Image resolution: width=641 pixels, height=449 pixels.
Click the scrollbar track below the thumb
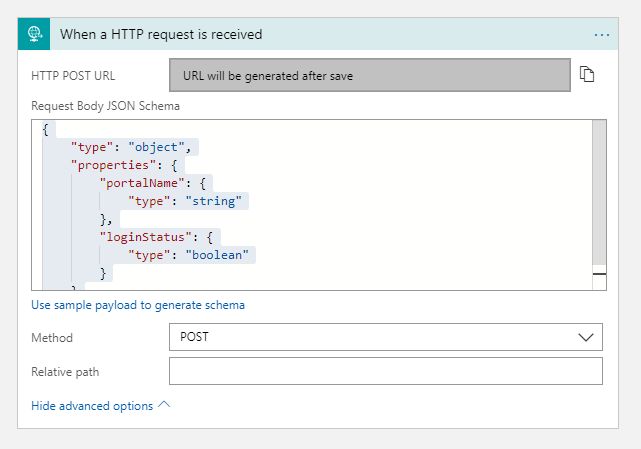[599, 282]
